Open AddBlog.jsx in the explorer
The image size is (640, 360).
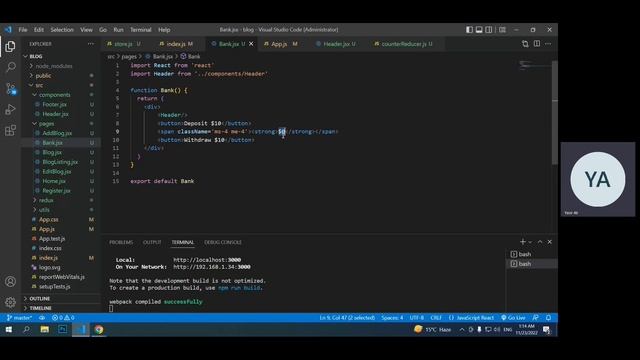click(57, 133)
